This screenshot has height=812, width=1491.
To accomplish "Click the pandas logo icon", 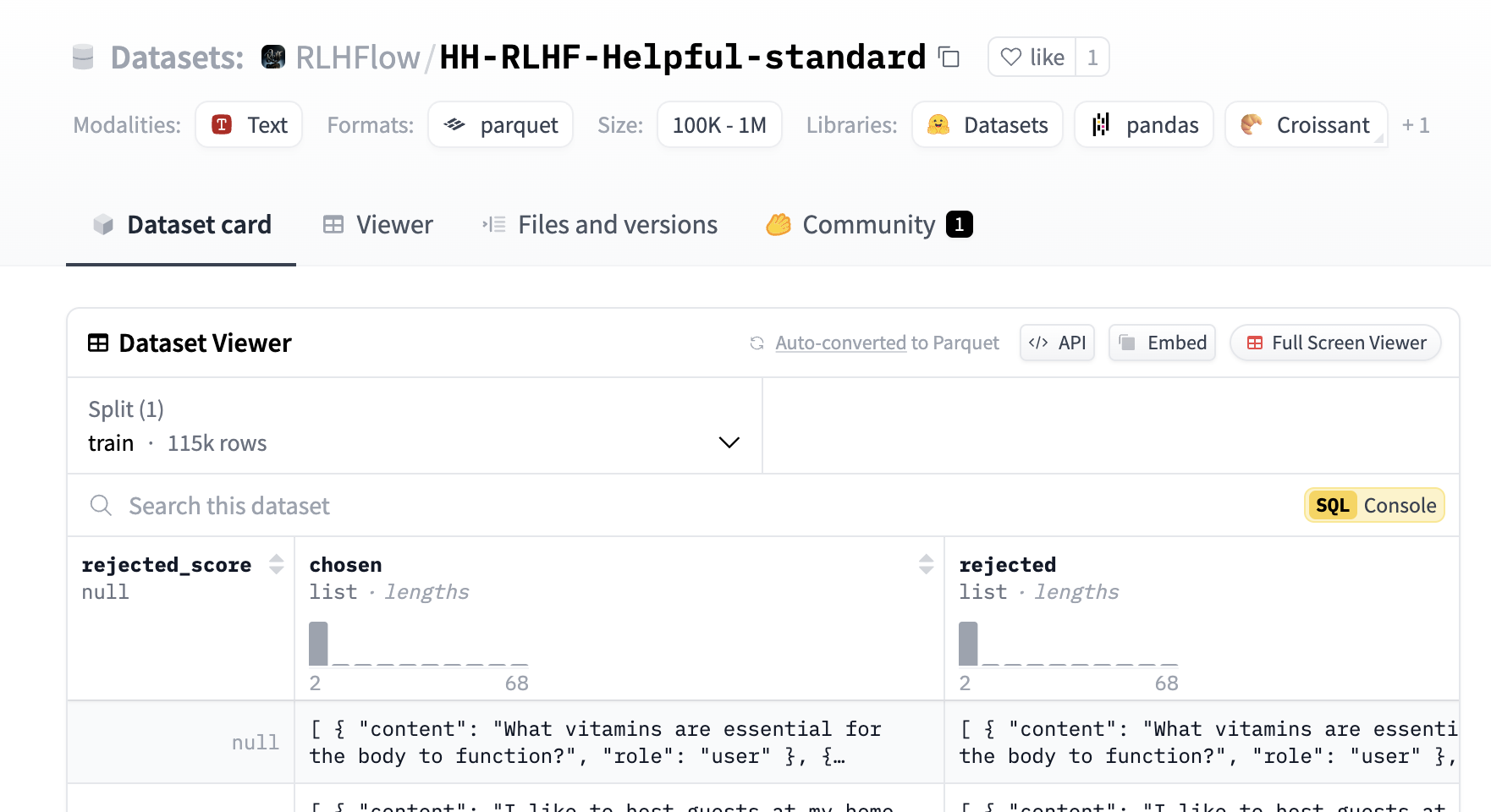I will [1100, 124].
